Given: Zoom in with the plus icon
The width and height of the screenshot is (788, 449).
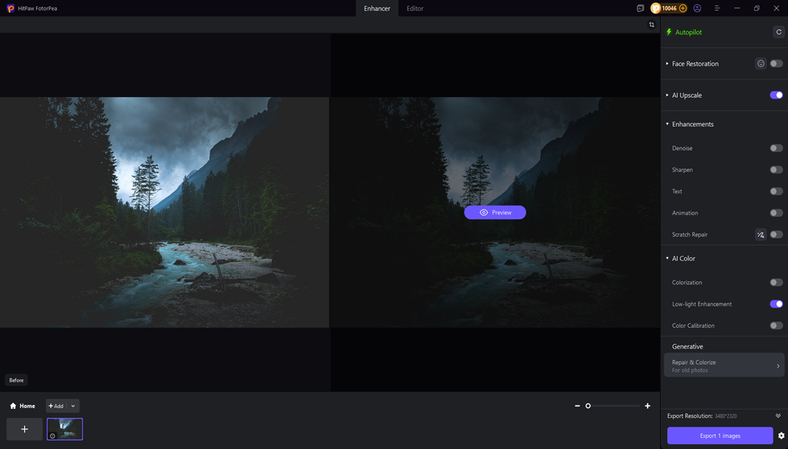Looking at the screenshot, I should pos(647,406).
